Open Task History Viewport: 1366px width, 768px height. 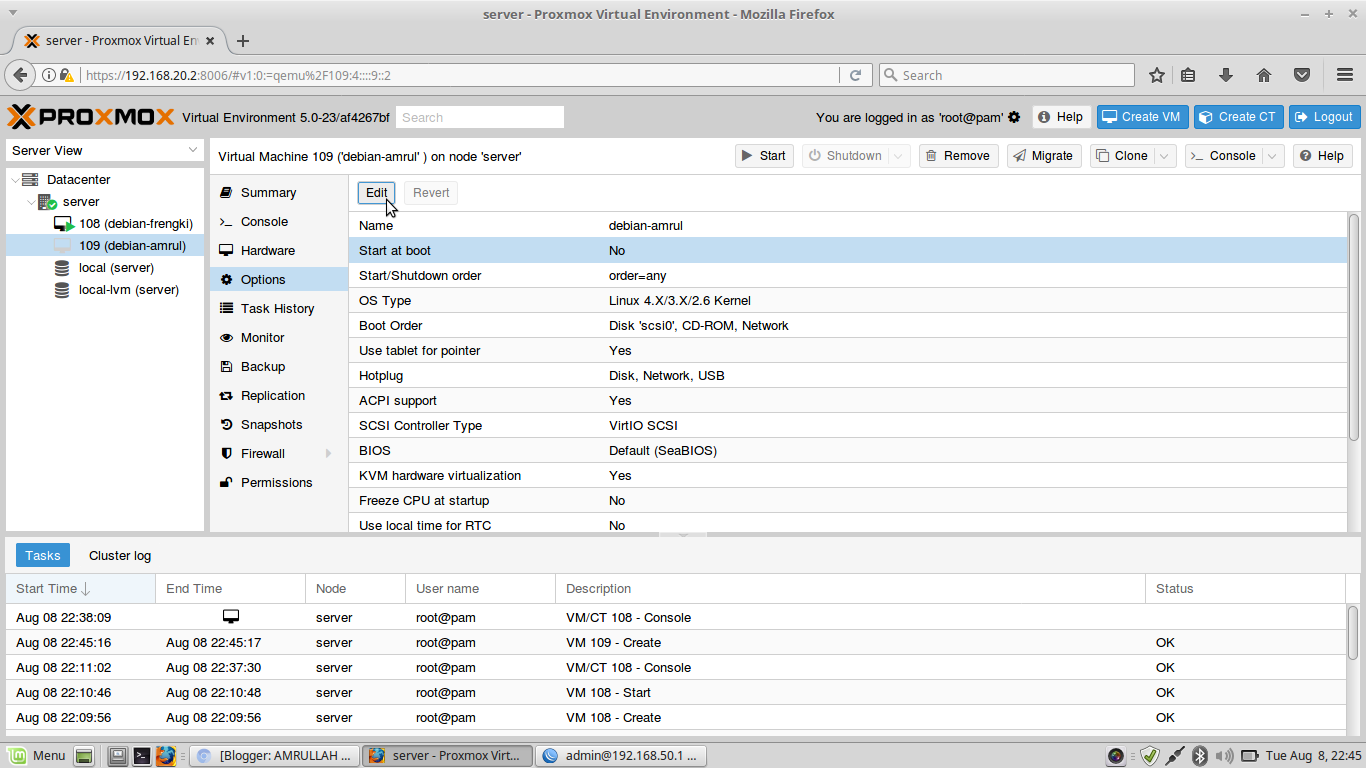click(x=279, y=309)
